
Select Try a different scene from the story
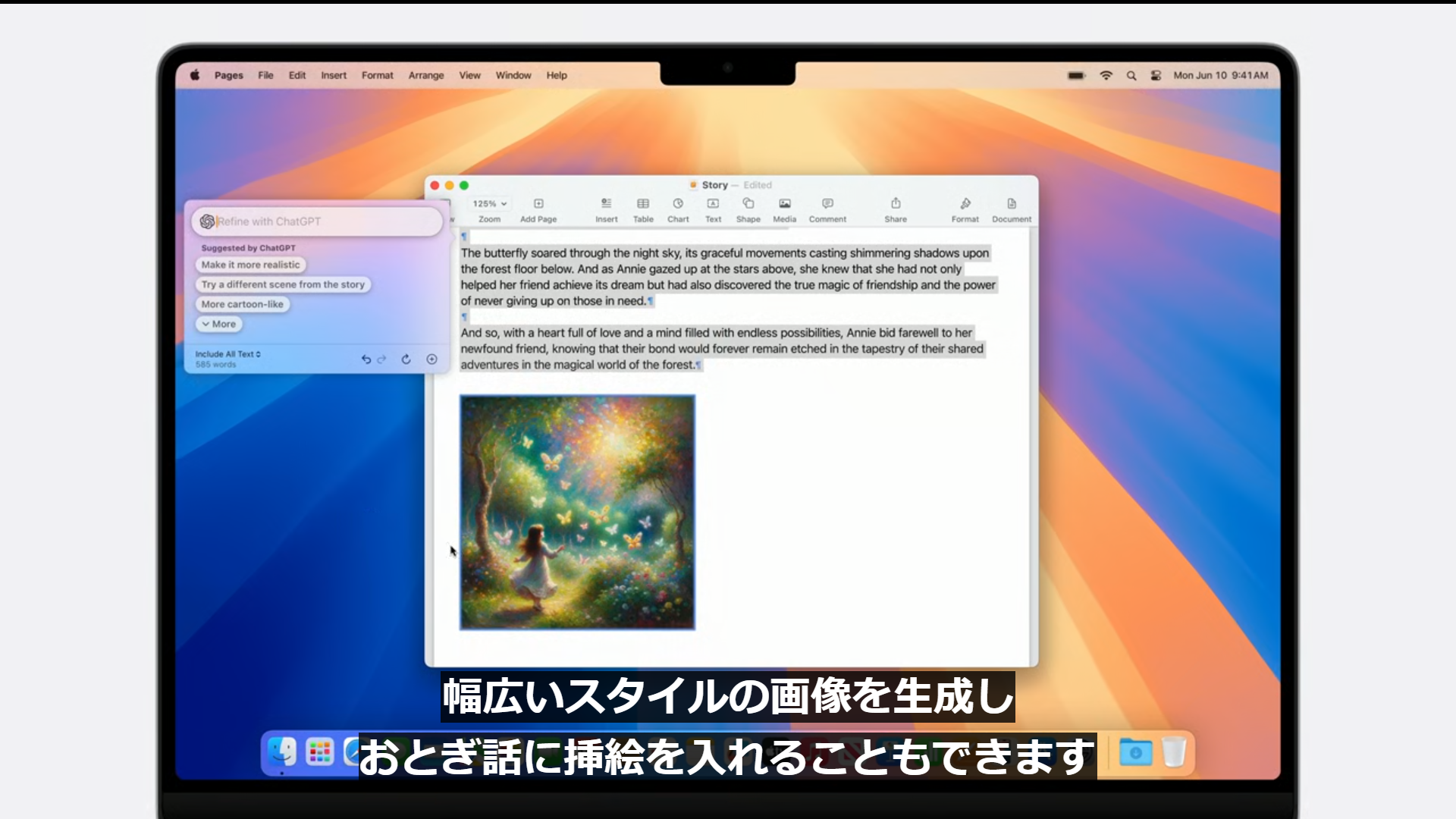coord(283,284)
